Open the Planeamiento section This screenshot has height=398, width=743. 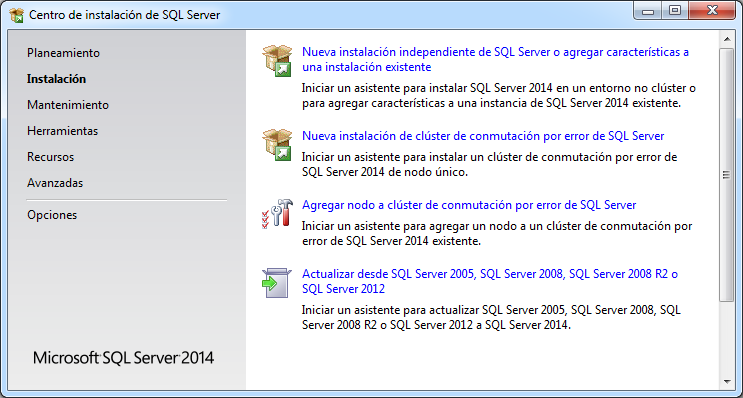(x=63, y=53)
